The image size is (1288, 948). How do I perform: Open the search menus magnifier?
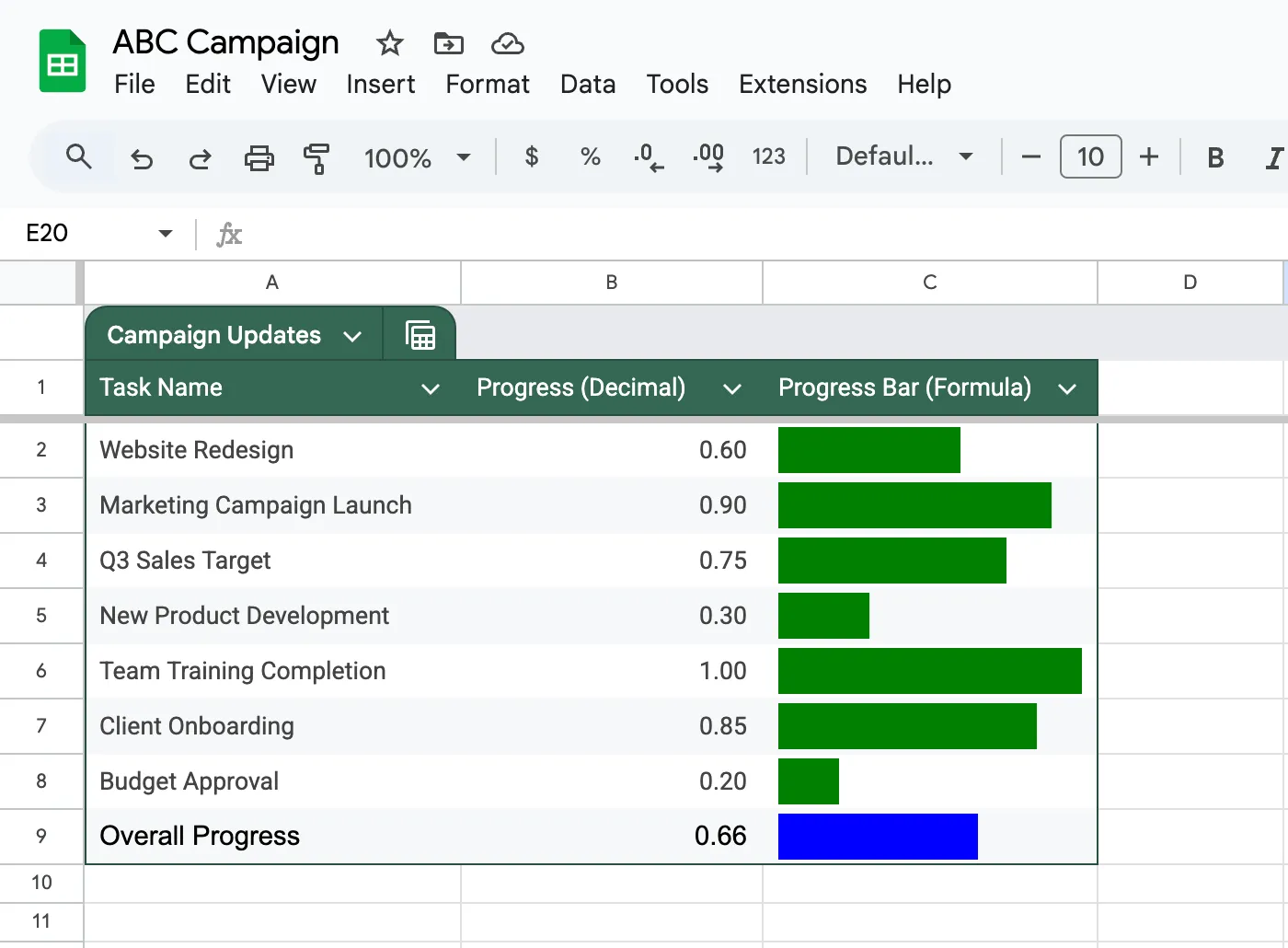[79, 157]
